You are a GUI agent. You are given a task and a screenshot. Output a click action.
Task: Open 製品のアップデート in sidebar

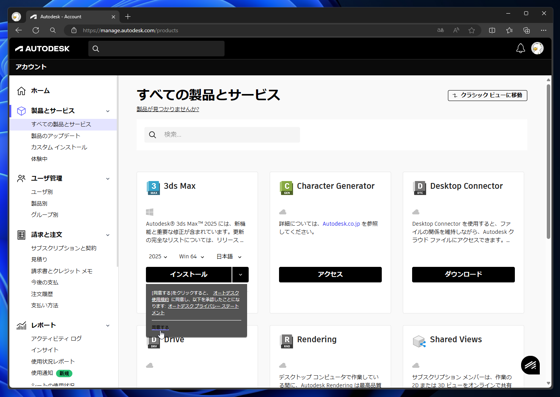click(x=55, y=136)
